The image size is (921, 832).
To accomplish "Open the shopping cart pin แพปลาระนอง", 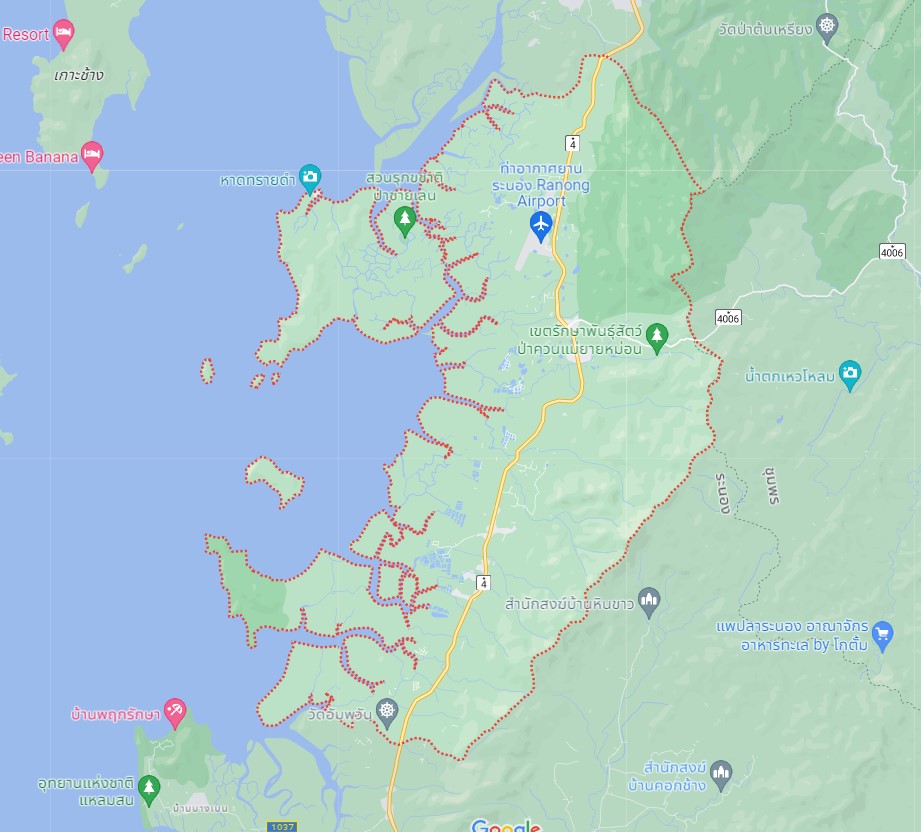I will point(882,636).
